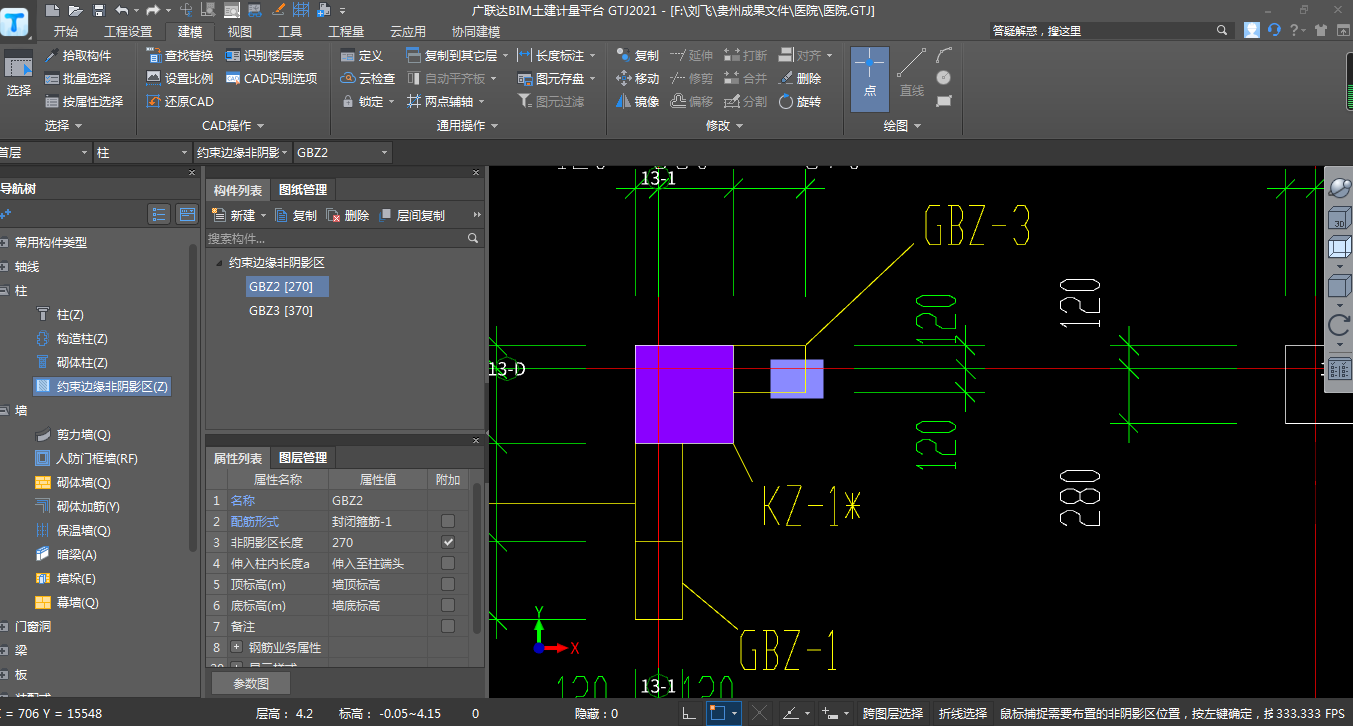
Task: Click the 定义 define tool
Action: 362,55
